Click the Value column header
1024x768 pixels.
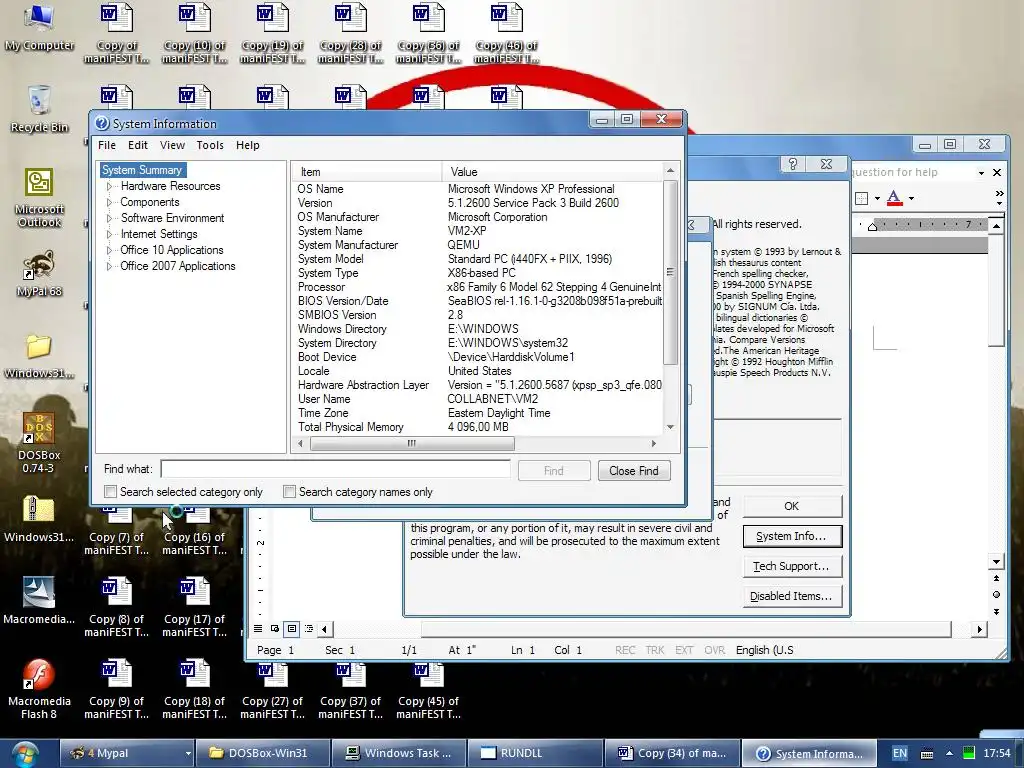coord(552,172)
